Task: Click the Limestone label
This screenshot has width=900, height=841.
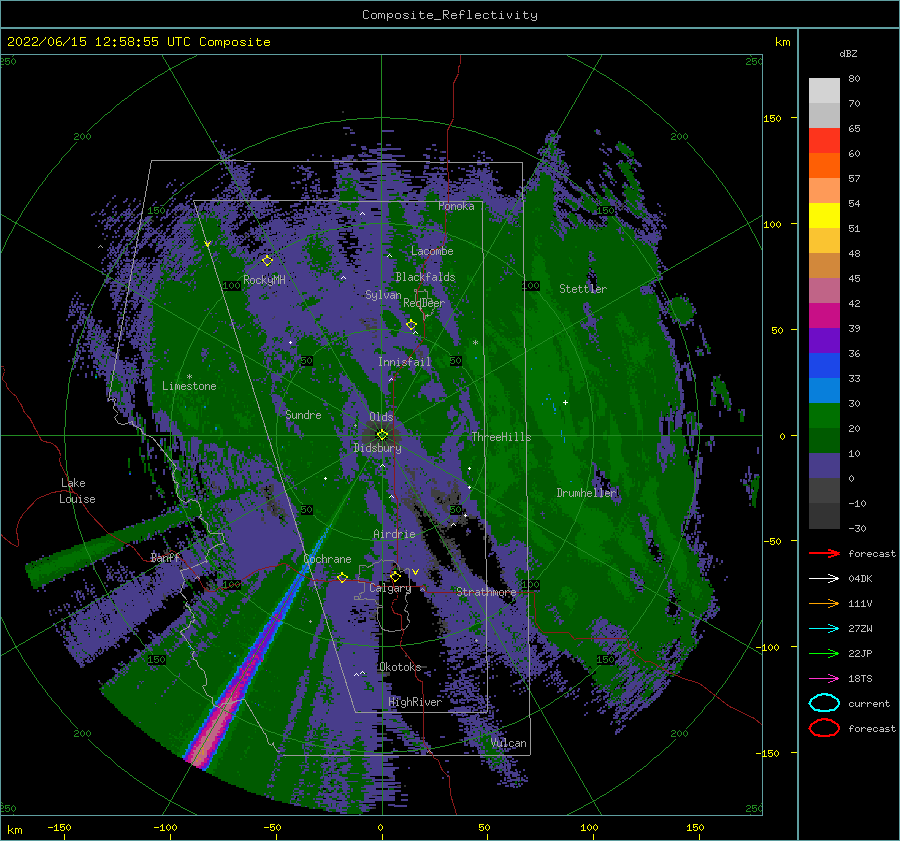Action: (x=189, y=386)
